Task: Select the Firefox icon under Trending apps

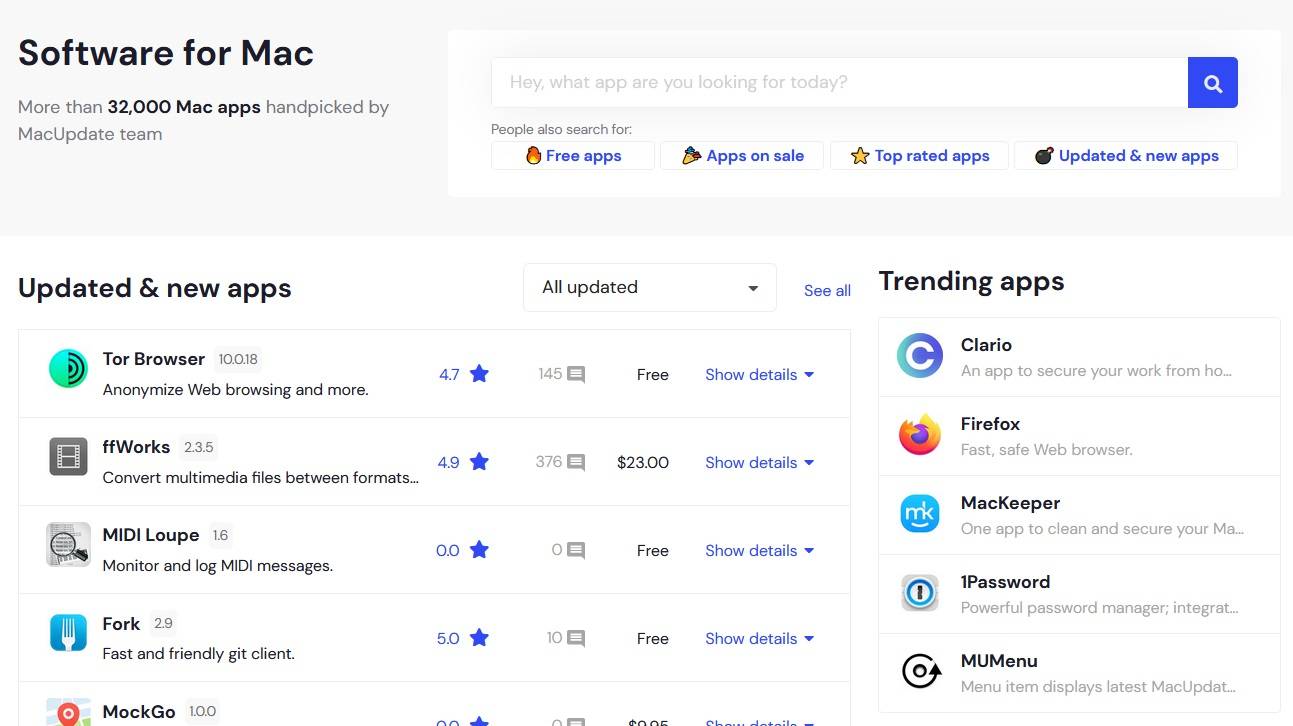Action: pyautogui.click(x=919, y=435)
